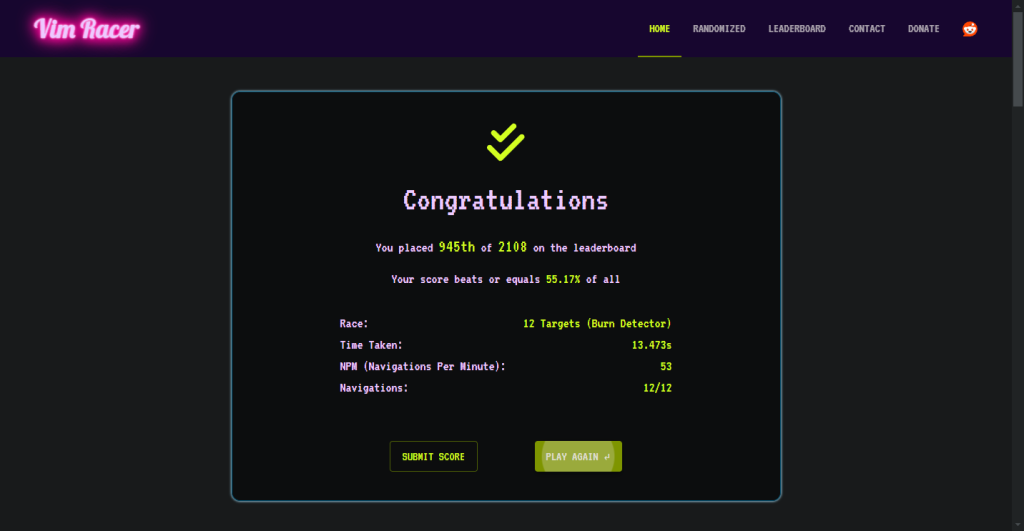Select the 12/12 navigations value

(657, 388)
